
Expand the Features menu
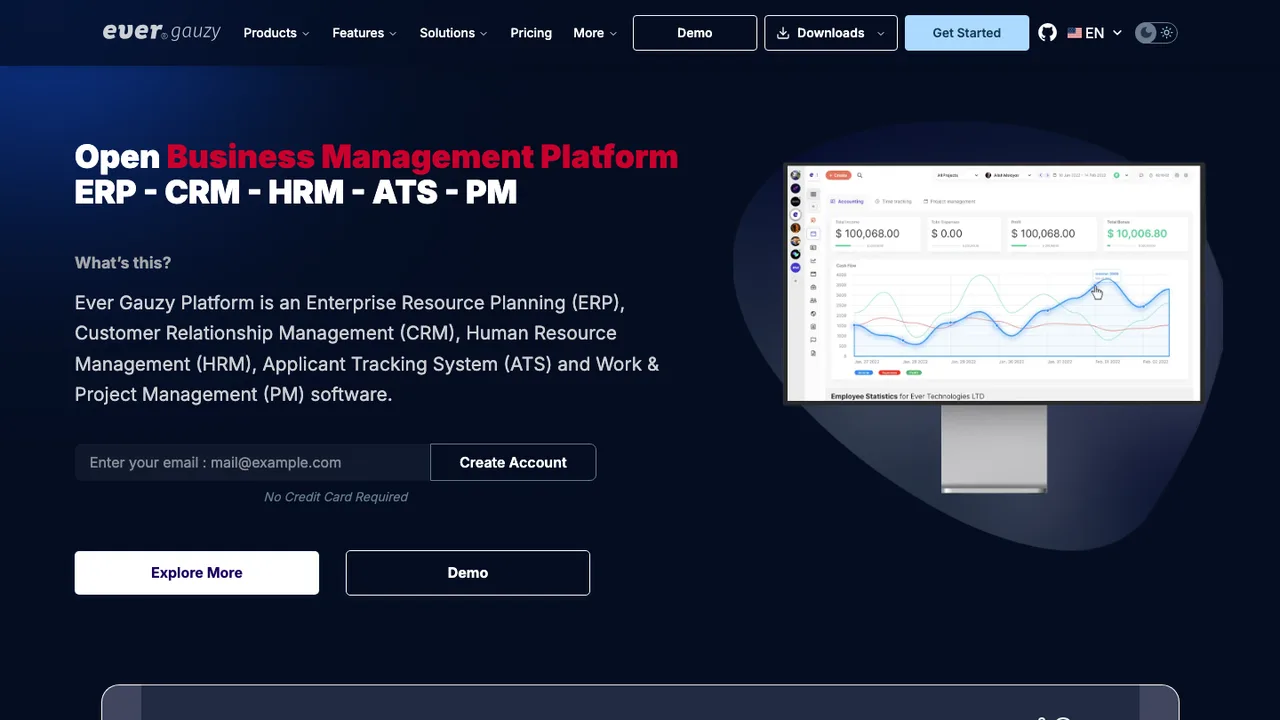click(x=365, y=33)
